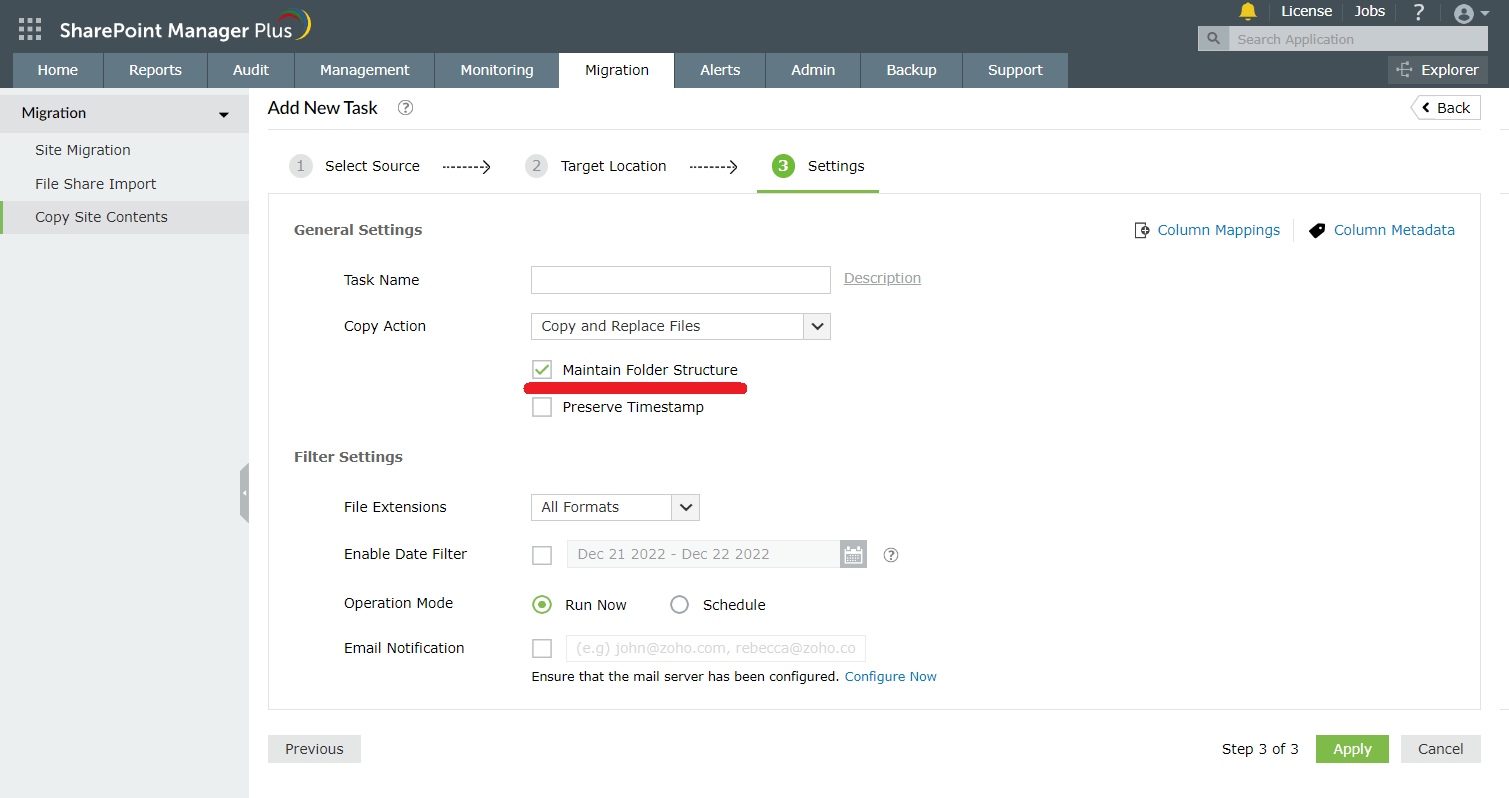Click the Task Name input field
This screenshot has height=798, width=1509.
(680, 280)
